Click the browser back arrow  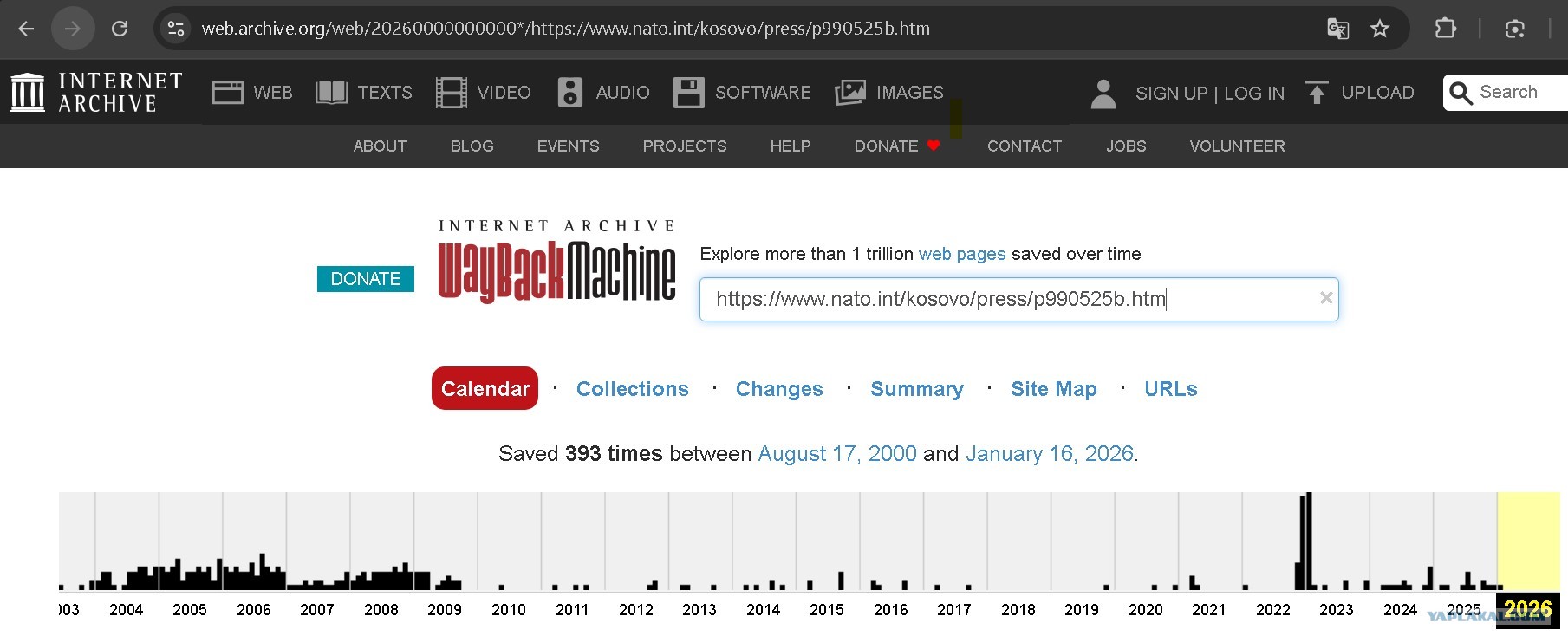26,29
